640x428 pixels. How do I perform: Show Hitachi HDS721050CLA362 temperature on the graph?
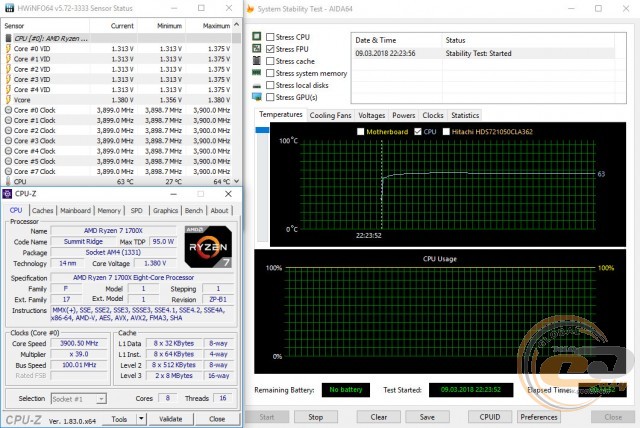(446, 131)
